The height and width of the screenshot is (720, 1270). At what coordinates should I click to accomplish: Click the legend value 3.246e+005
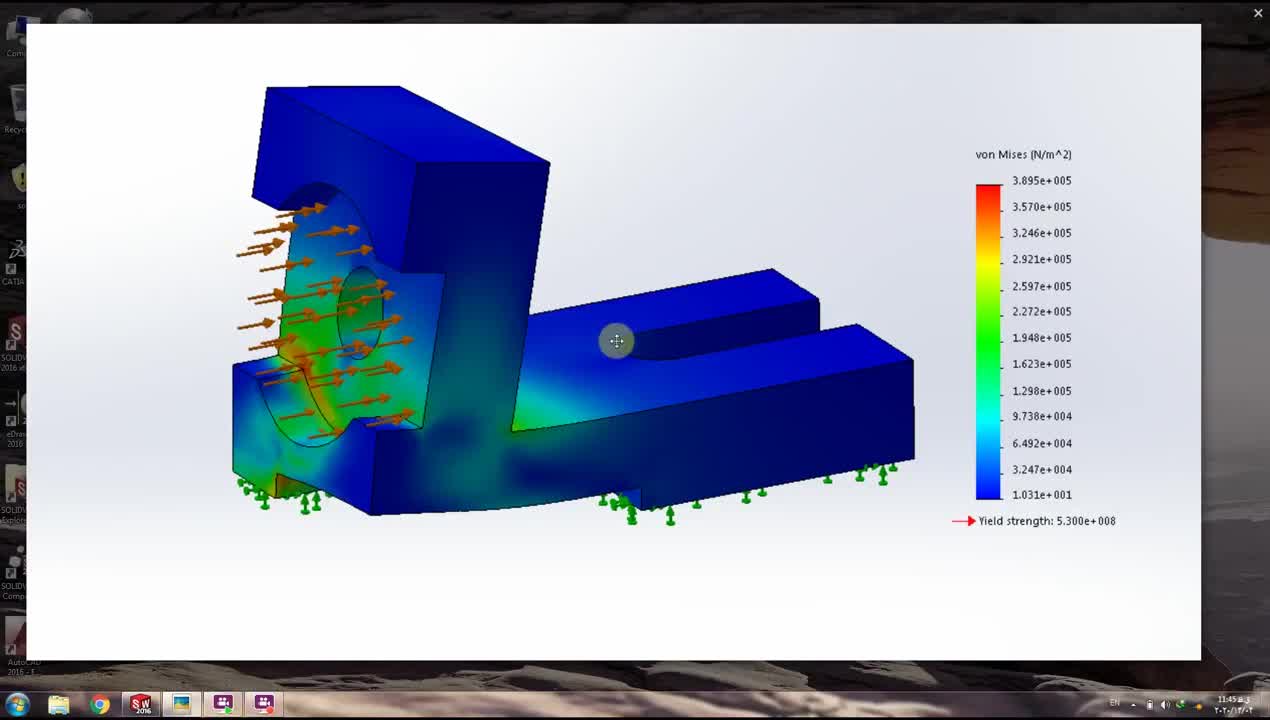pos(1041,233)
